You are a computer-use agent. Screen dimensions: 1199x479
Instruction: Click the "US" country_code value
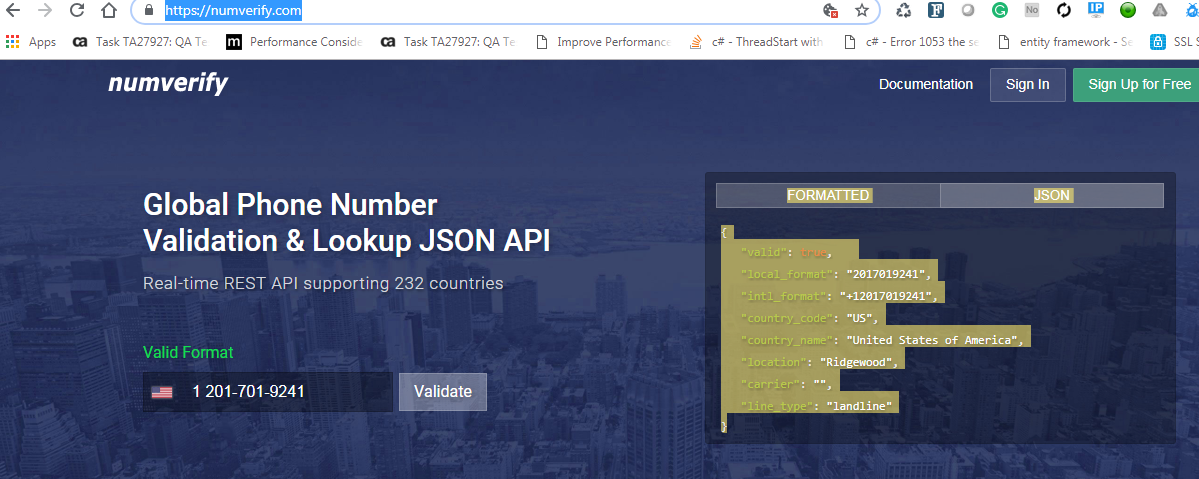[859, 318]
